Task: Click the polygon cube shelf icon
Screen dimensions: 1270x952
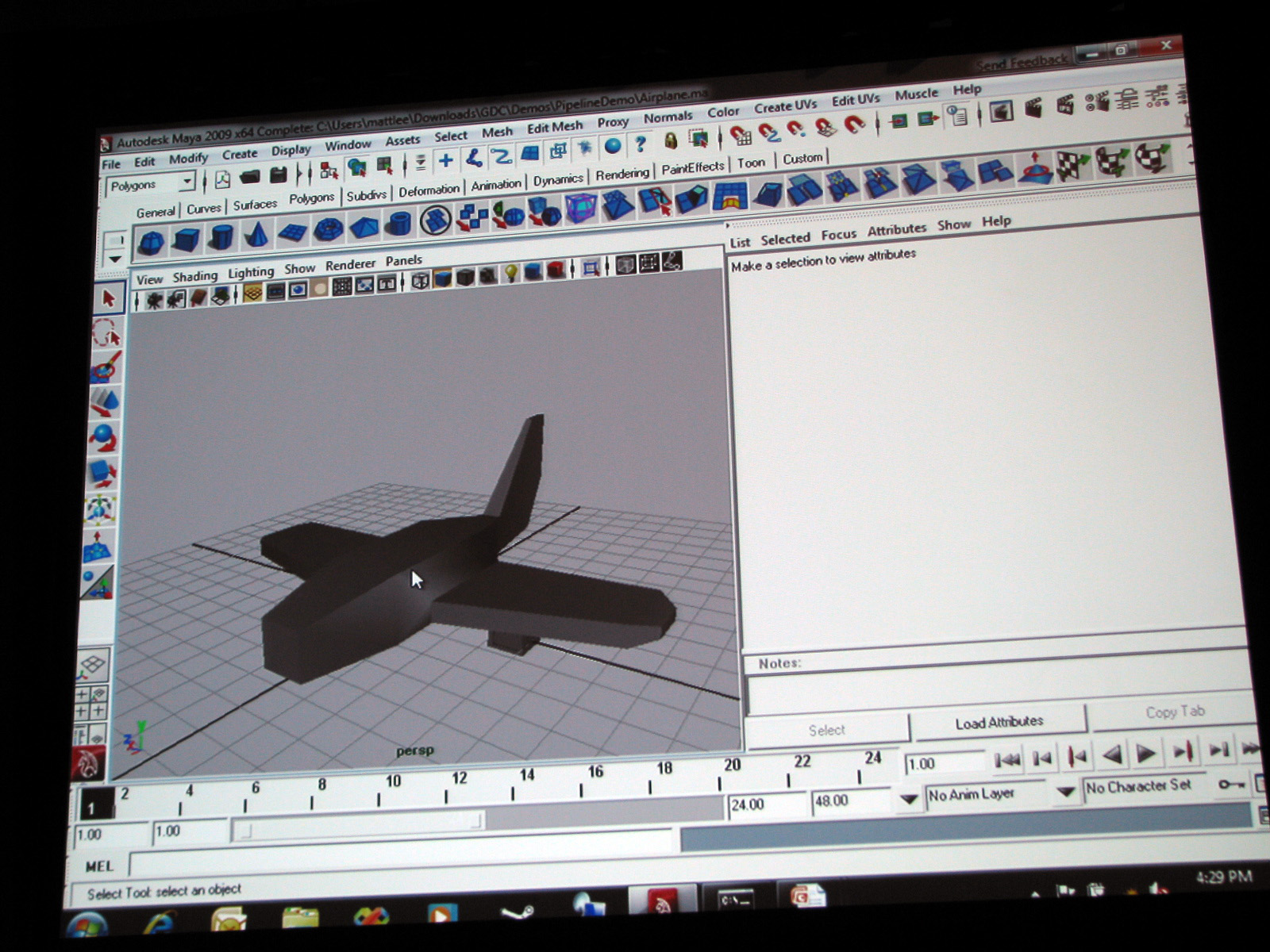Action: 186,239
